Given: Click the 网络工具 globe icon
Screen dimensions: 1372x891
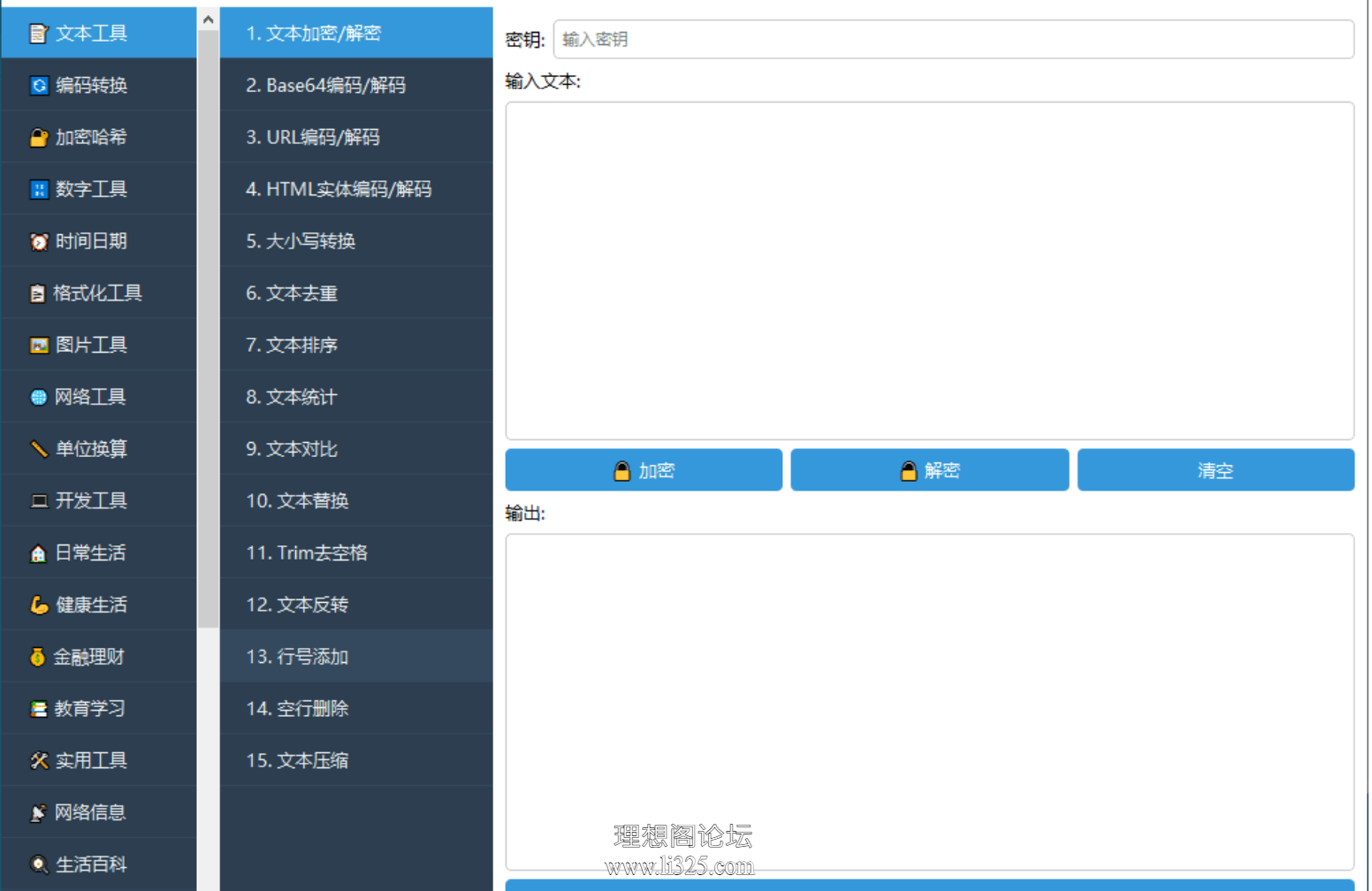Looking at the screenshot, I should click(39, 398).
